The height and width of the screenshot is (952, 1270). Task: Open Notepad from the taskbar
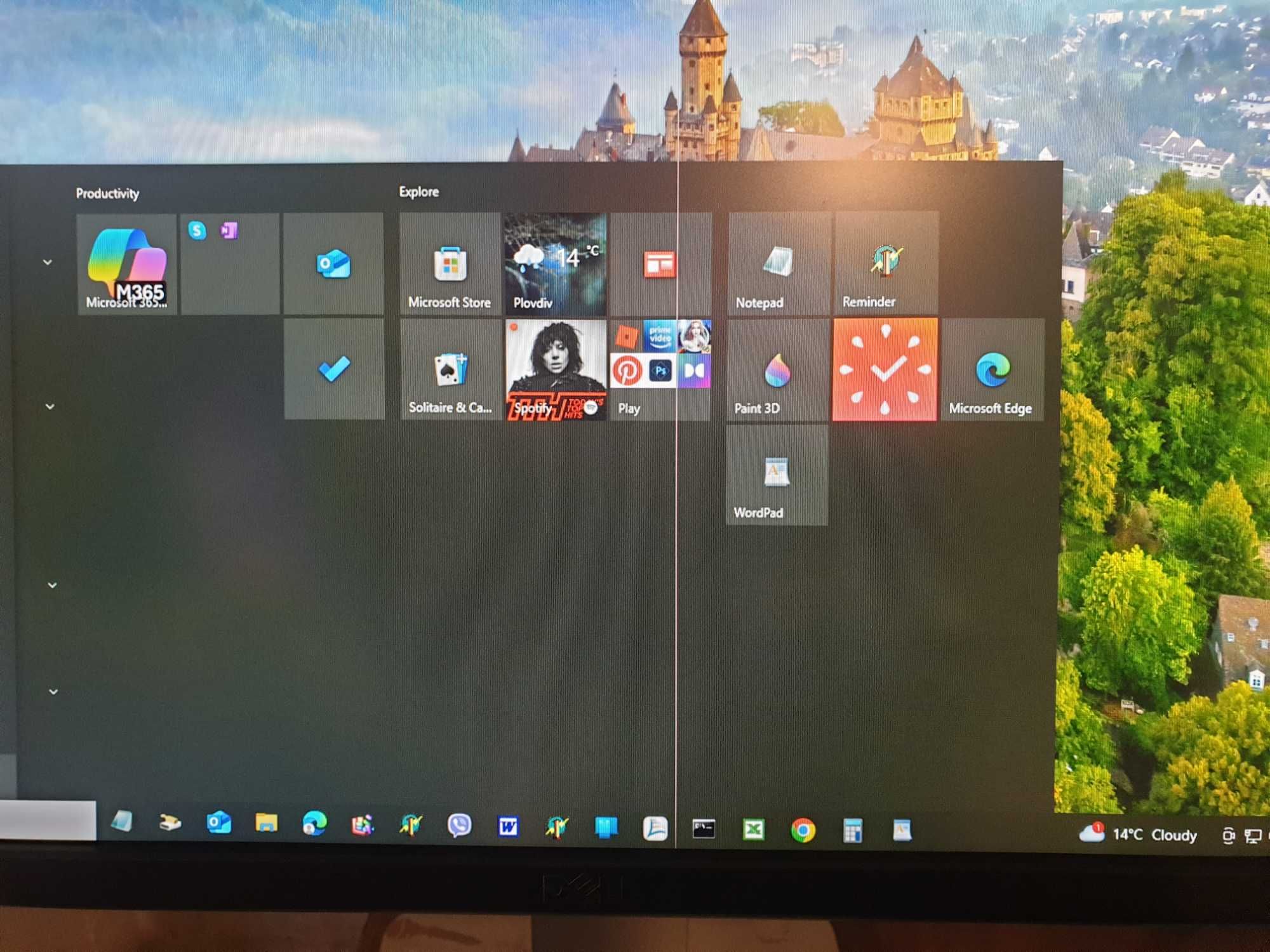tap(122, 822)
